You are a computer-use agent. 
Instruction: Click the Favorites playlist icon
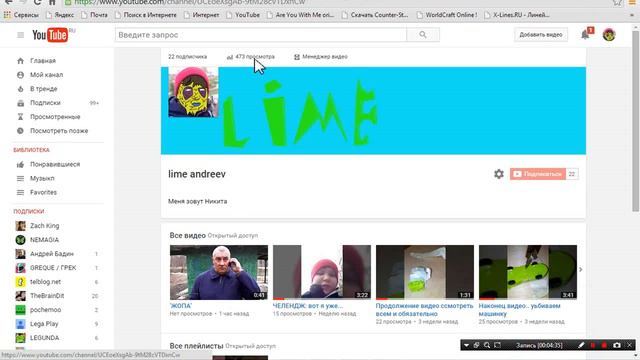pyautogui.click(x=20, y=192)
